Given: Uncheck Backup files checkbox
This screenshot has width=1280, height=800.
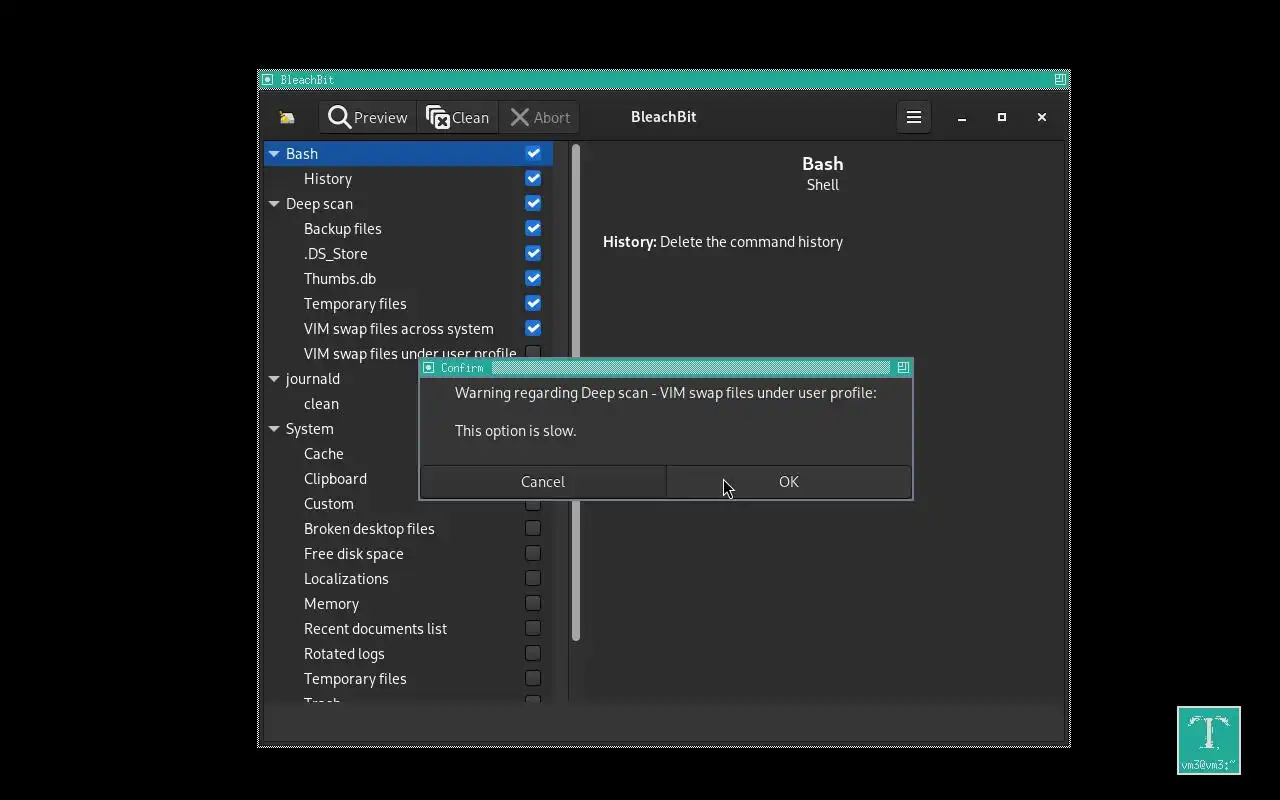Looking at the screenshot, I should point(533,228).
